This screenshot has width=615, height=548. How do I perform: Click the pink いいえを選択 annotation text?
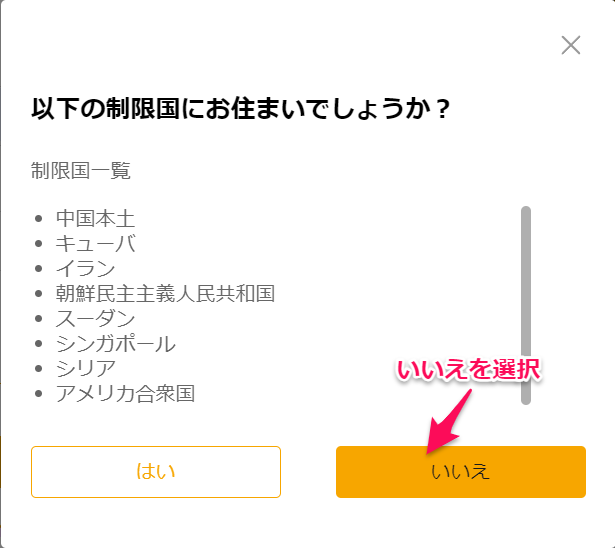(x=469, y=370)
